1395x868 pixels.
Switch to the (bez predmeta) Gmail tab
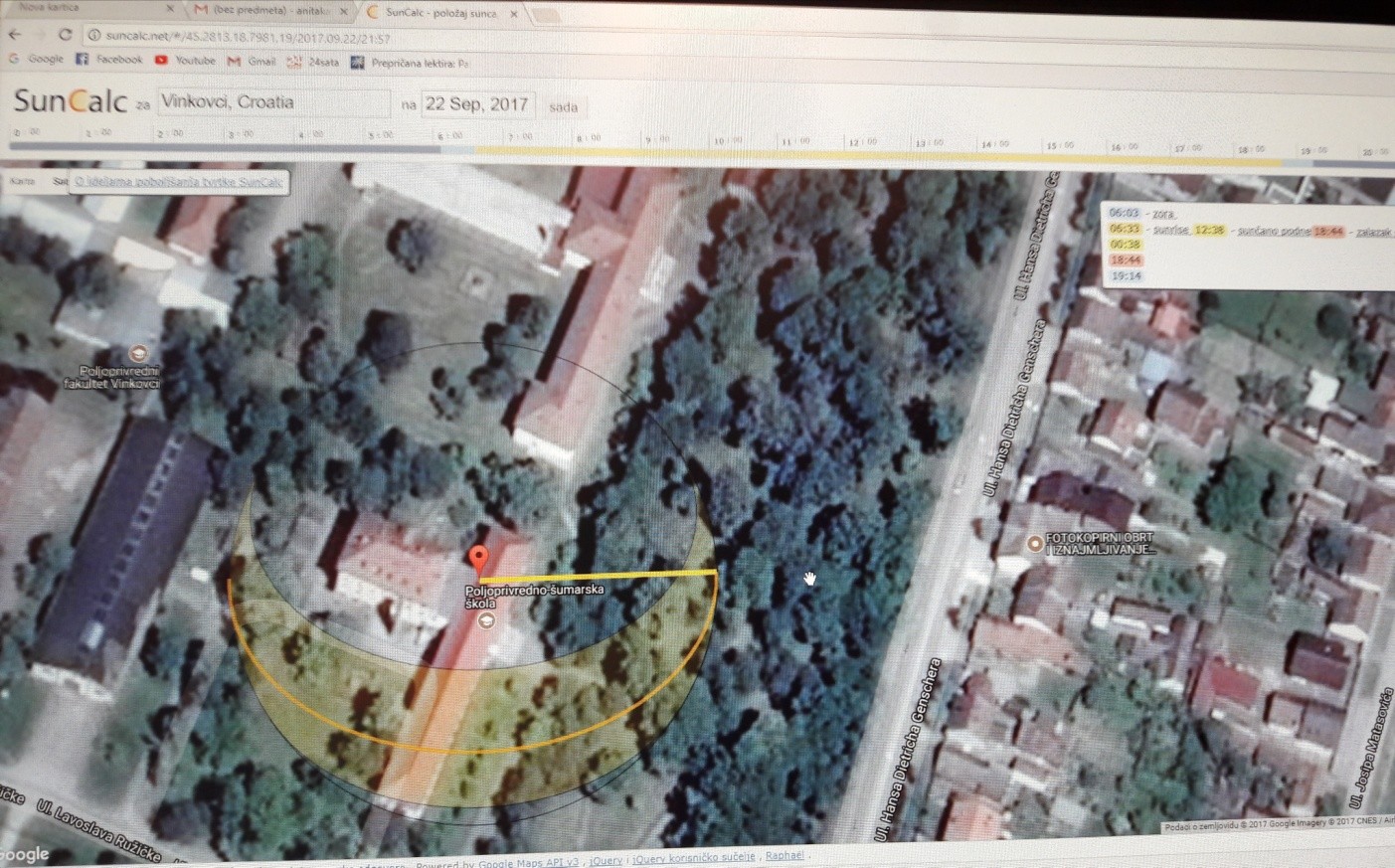pyautogui.click(x=270, y=11)
